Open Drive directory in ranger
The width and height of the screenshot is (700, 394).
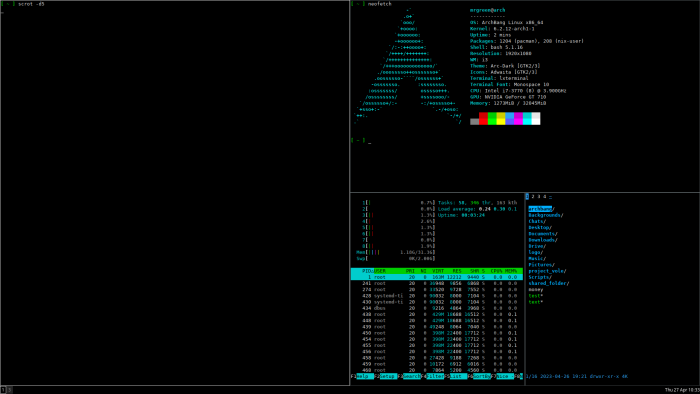tap(537, 246)
